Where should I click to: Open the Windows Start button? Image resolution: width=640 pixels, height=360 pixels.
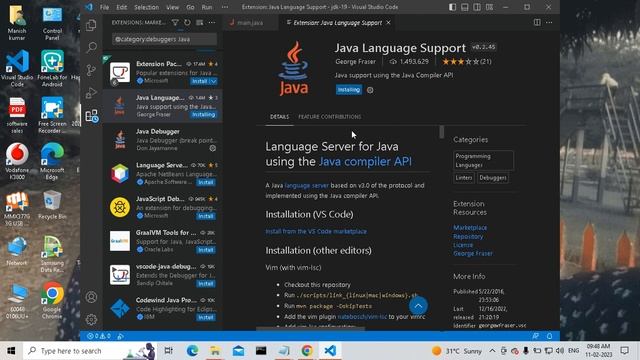11,351
